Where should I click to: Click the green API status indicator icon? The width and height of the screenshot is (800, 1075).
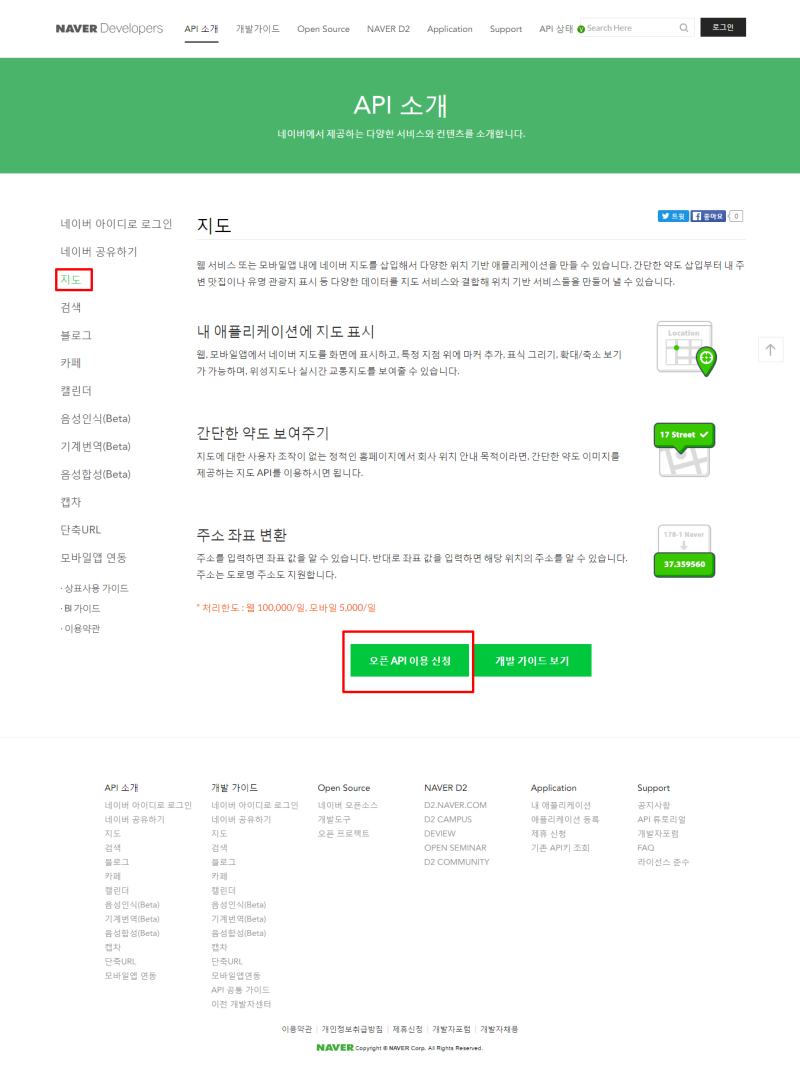pos(581,29)
